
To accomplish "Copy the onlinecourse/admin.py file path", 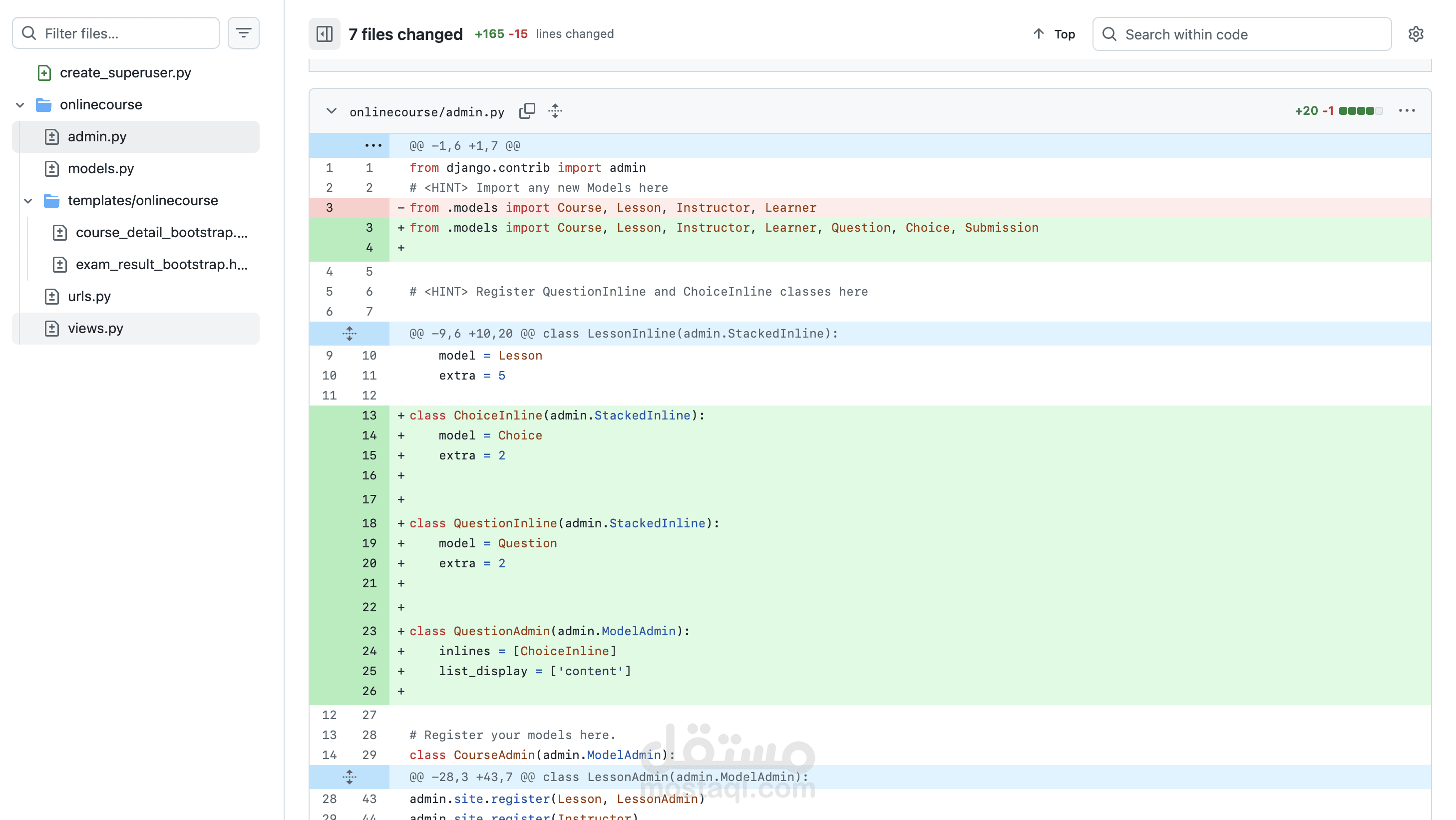I will pyautogui.click(x=527, y=111).
